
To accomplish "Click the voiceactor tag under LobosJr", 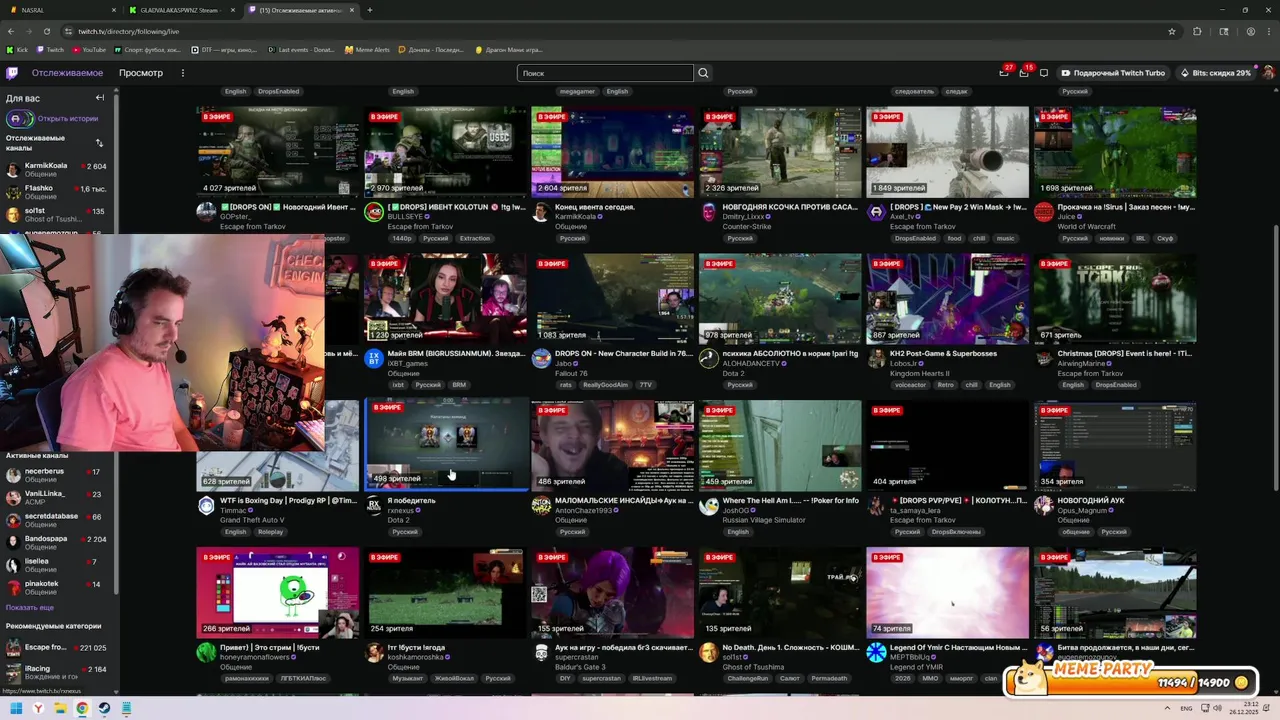I will [x=911, y=385].
